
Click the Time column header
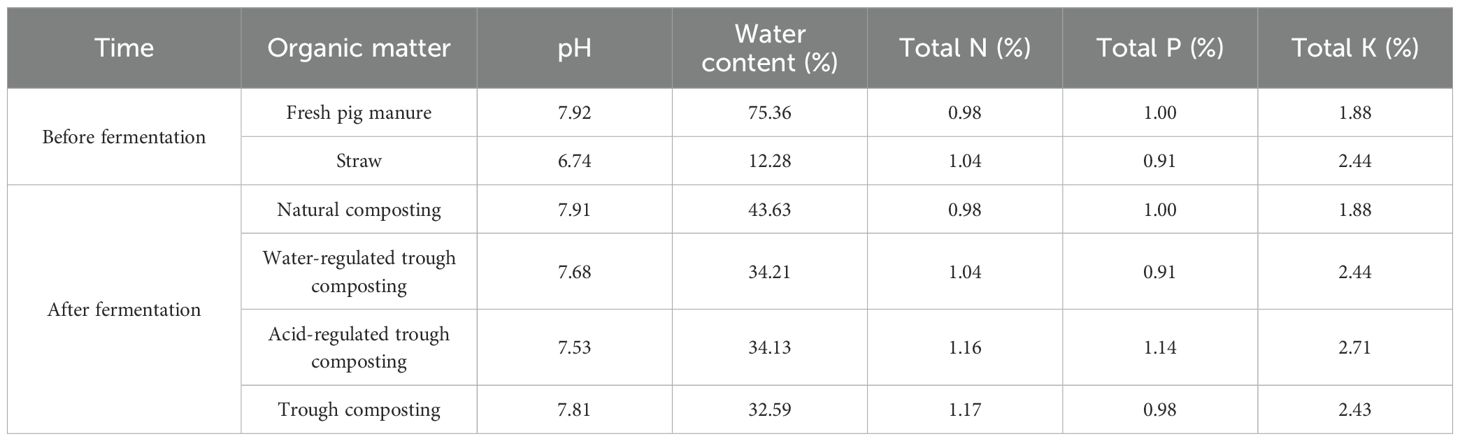124,49
